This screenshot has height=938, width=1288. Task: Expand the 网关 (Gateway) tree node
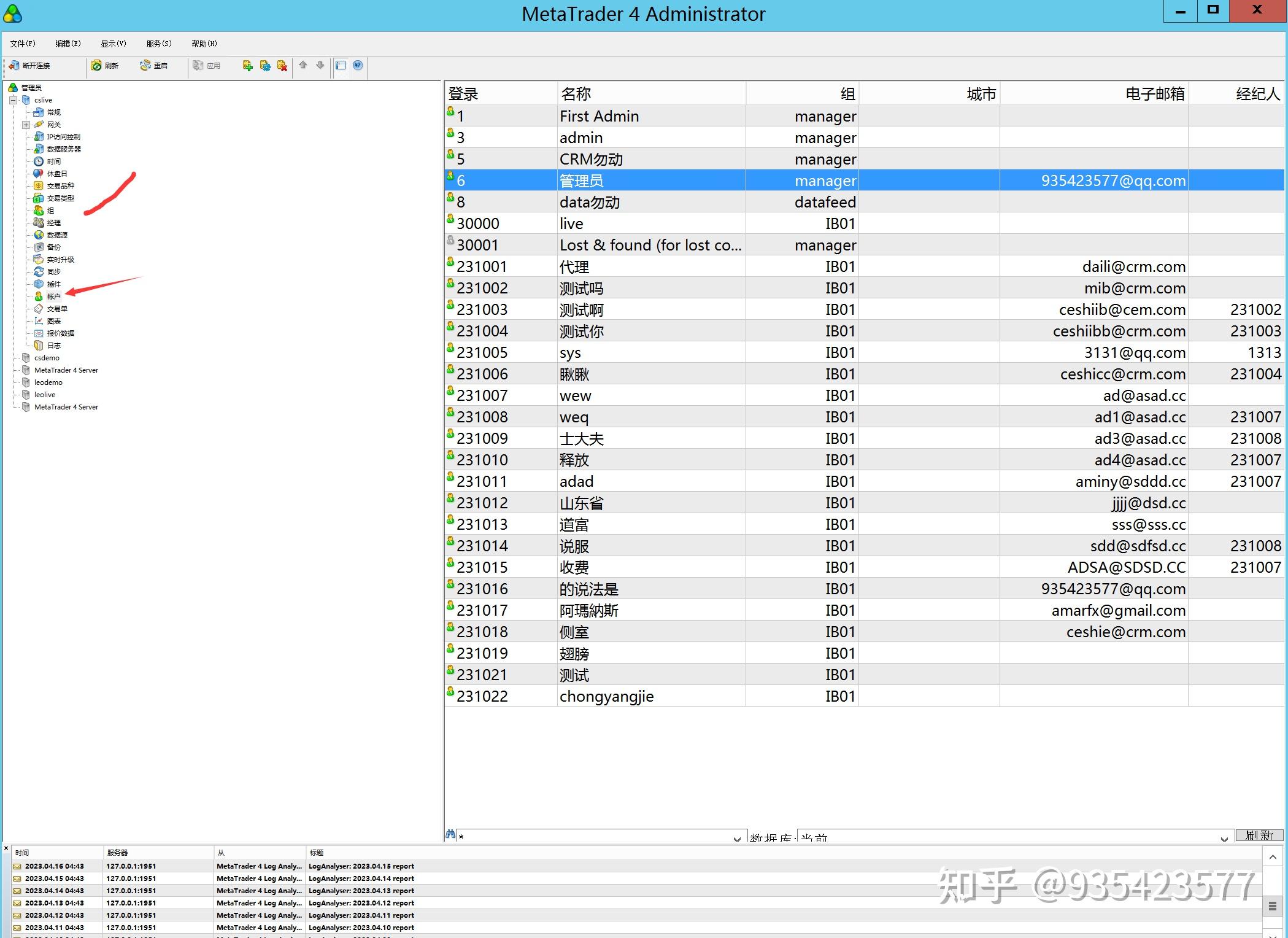(x=26, y=125)
